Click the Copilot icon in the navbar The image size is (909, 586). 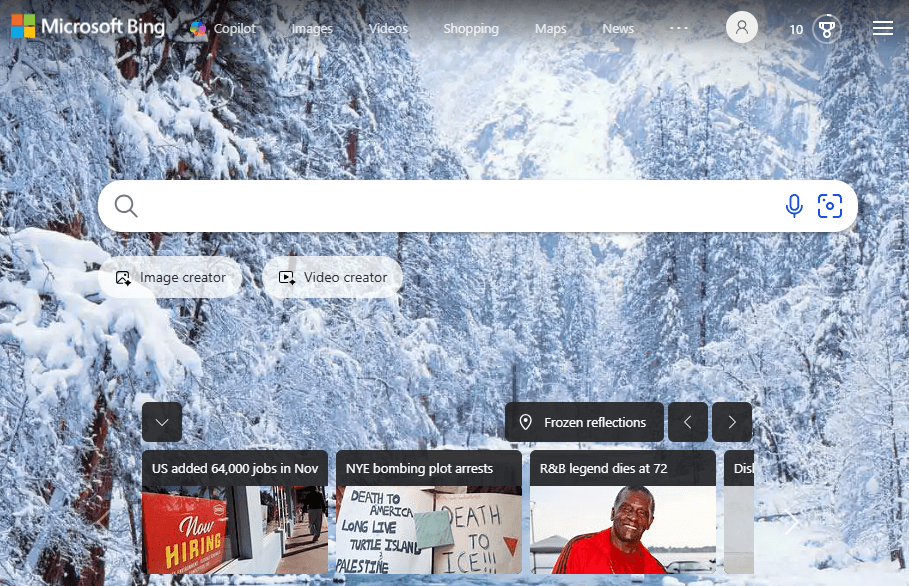(x=197, y=29)
